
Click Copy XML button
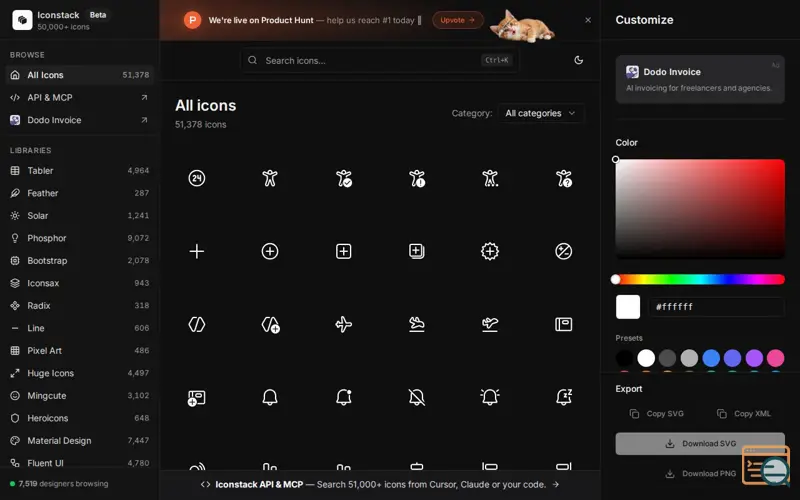click(x=744, y=413)
